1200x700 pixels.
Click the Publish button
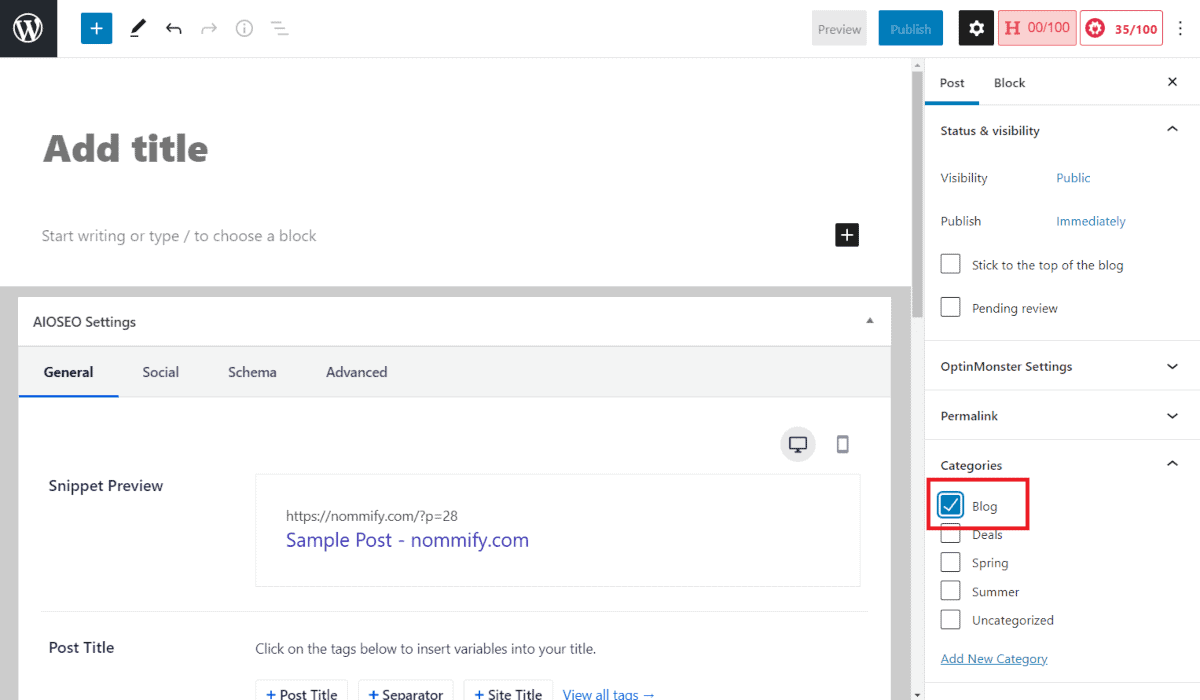(910, 29)
